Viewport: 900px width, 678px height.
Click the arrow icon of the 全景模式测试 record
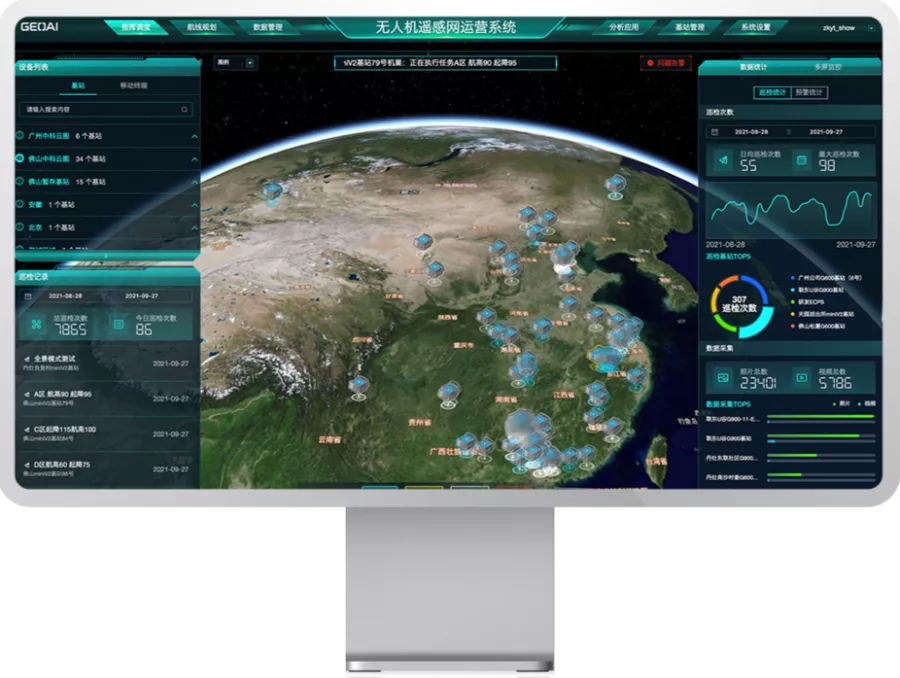26,359
